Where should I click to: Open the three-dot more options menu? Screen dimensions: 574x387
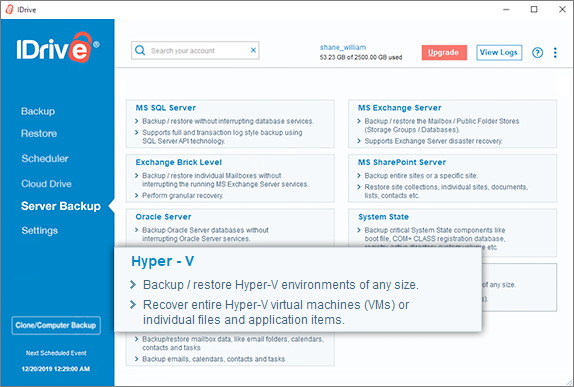[555, 53]
